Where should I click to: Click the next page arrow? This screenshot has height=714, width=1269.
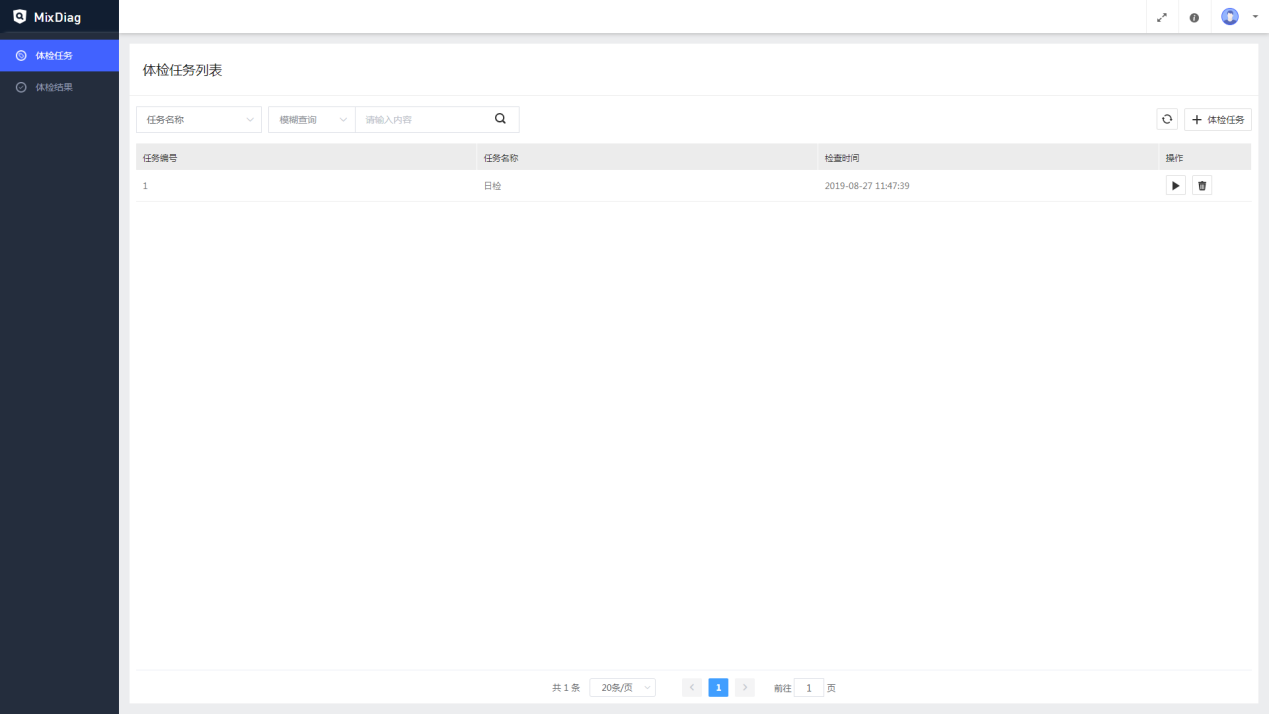point(745,688)
